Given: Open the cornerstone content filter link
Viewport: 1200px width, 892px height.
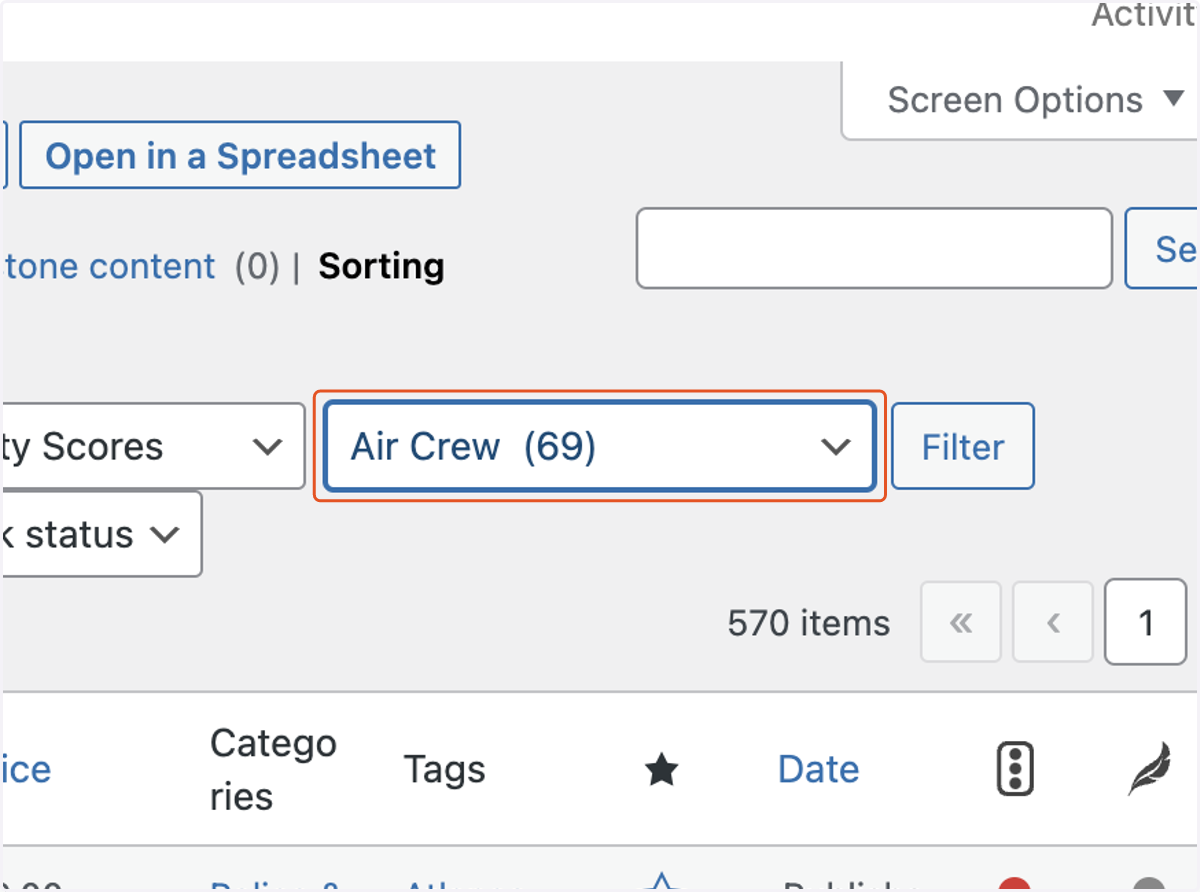Looking at the screenshot, I should tap(108, 266).
